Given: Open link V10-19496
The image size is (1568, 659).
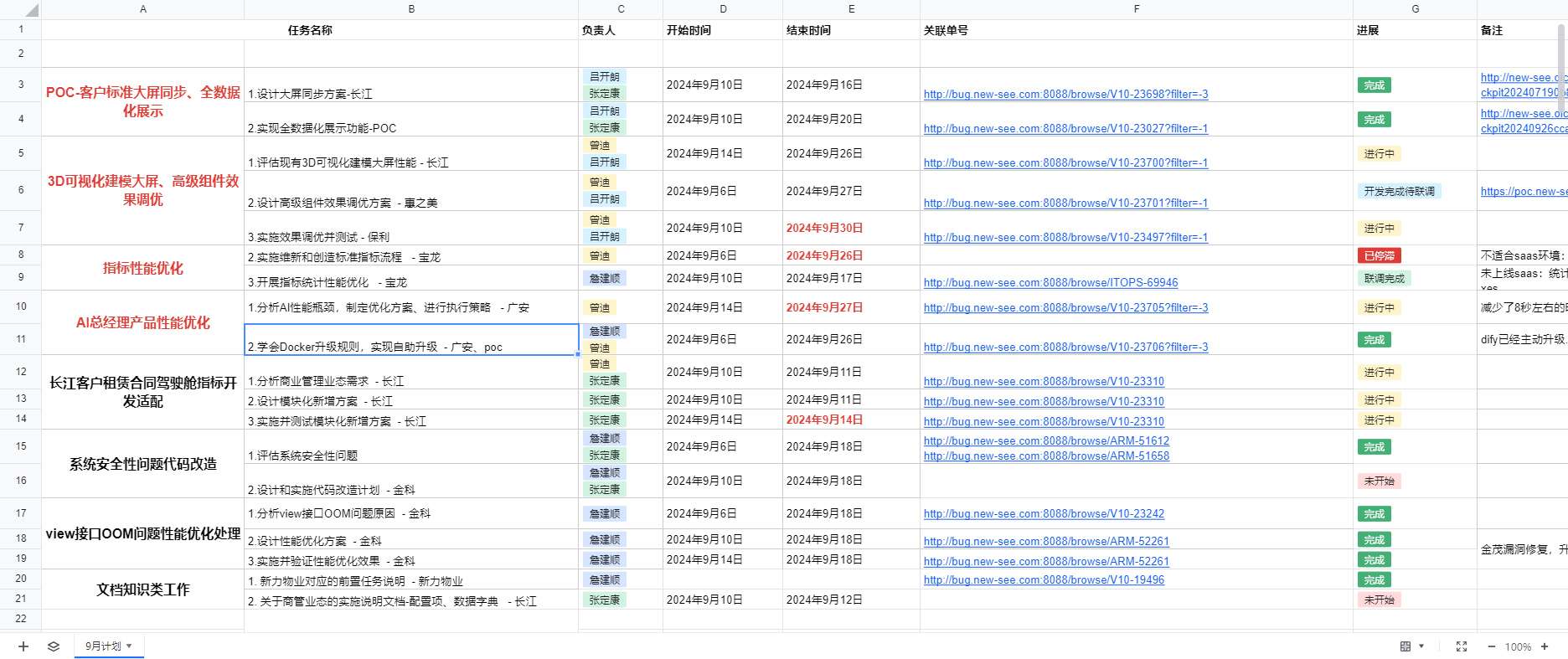Looking at the screenshot, I should [x=1044, y=580].
